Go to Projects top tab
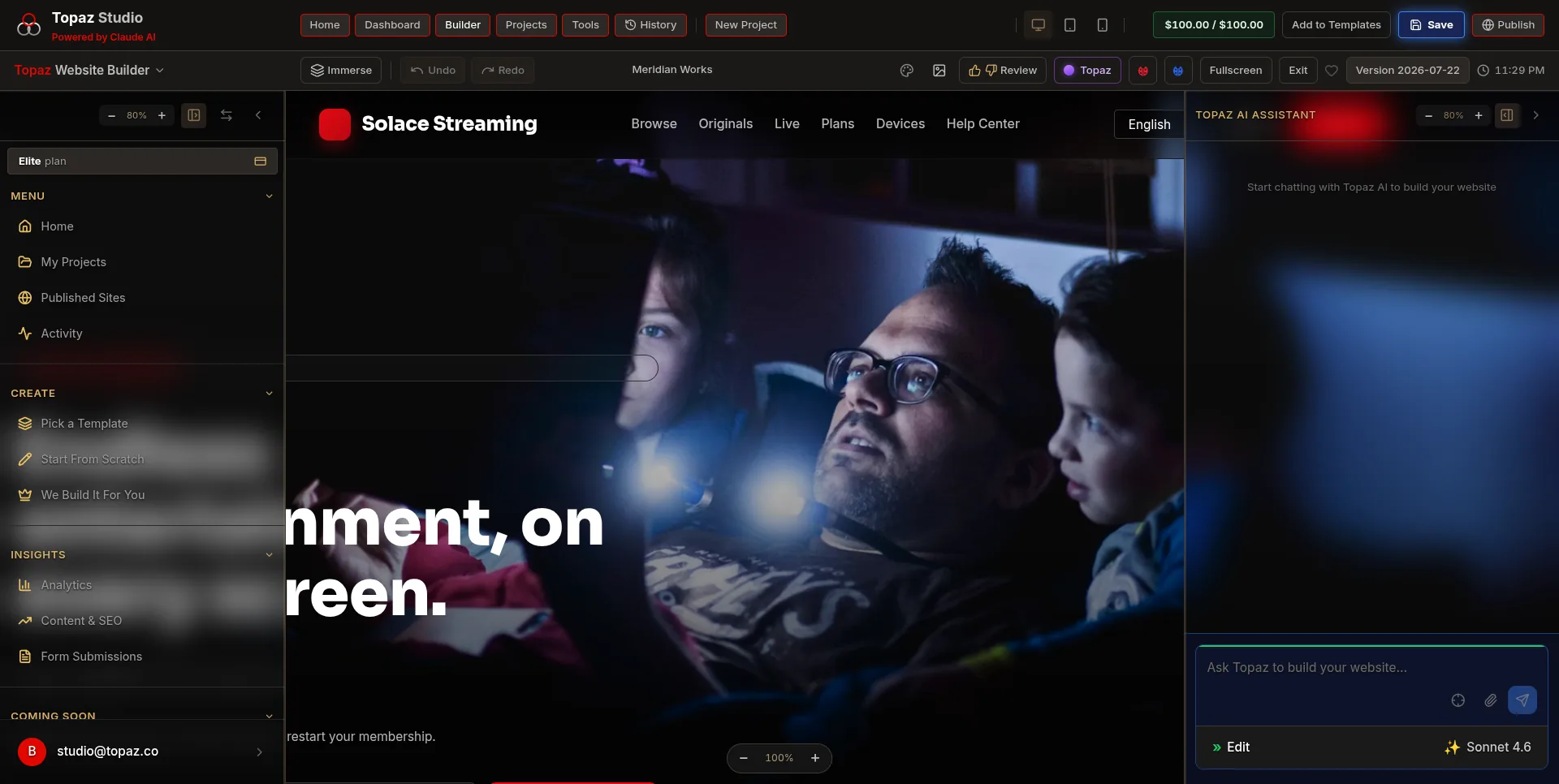 [526, 25]
